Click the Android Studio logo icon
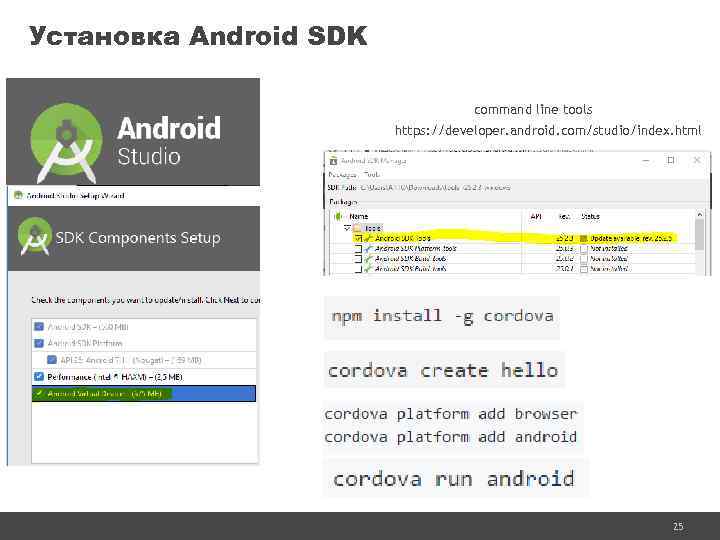Image resolution: width=720 pixels, height=540 pixels. 67,142
